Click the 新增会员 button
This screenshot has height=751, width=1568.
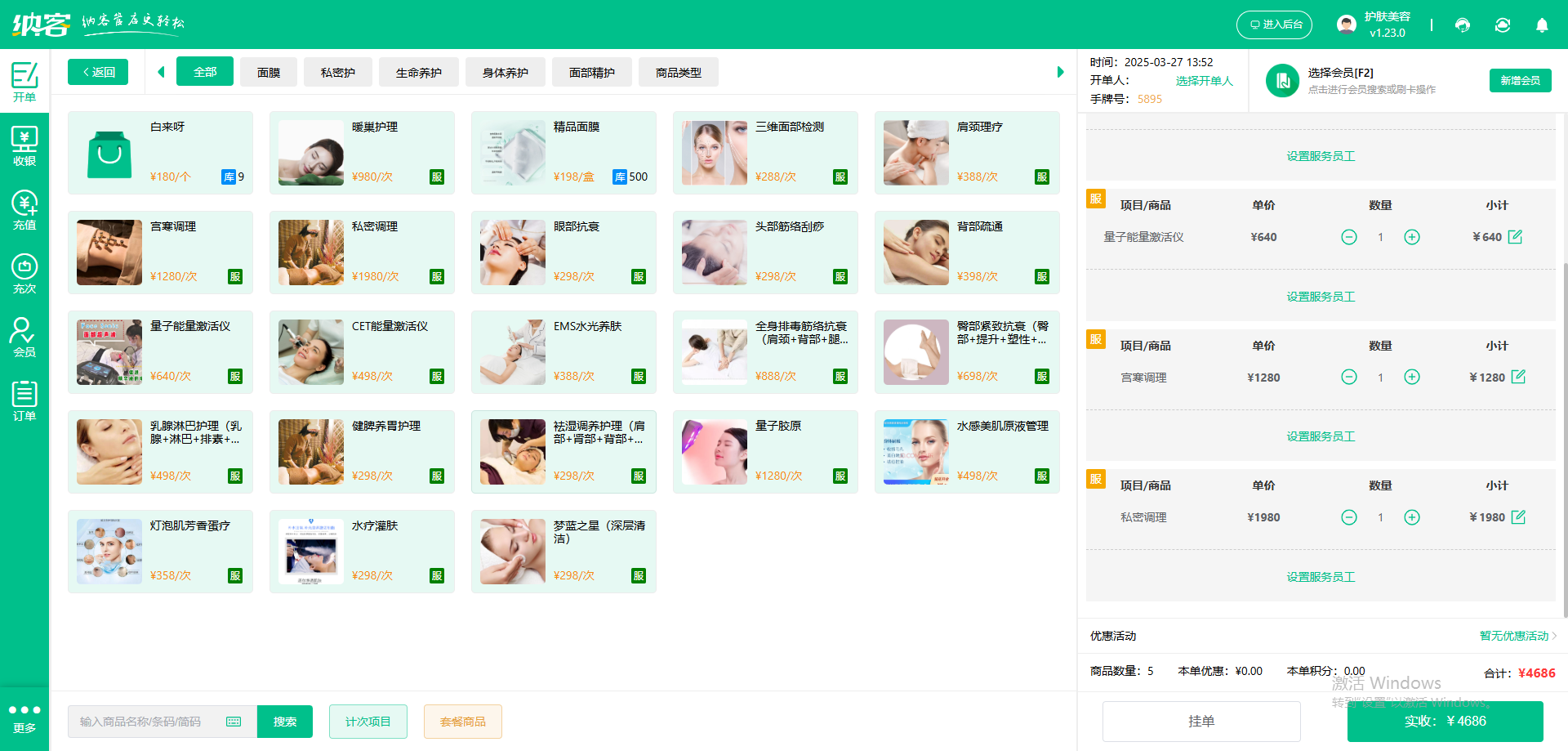pos(1520,80)
